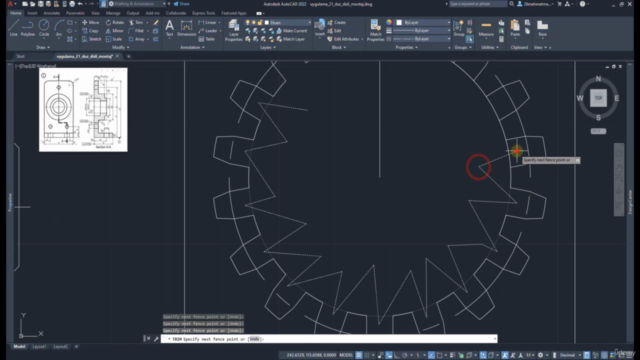Viewport: 640px width, 360px height.
Task: Insert a Table annotation
Action: (207, 39)
